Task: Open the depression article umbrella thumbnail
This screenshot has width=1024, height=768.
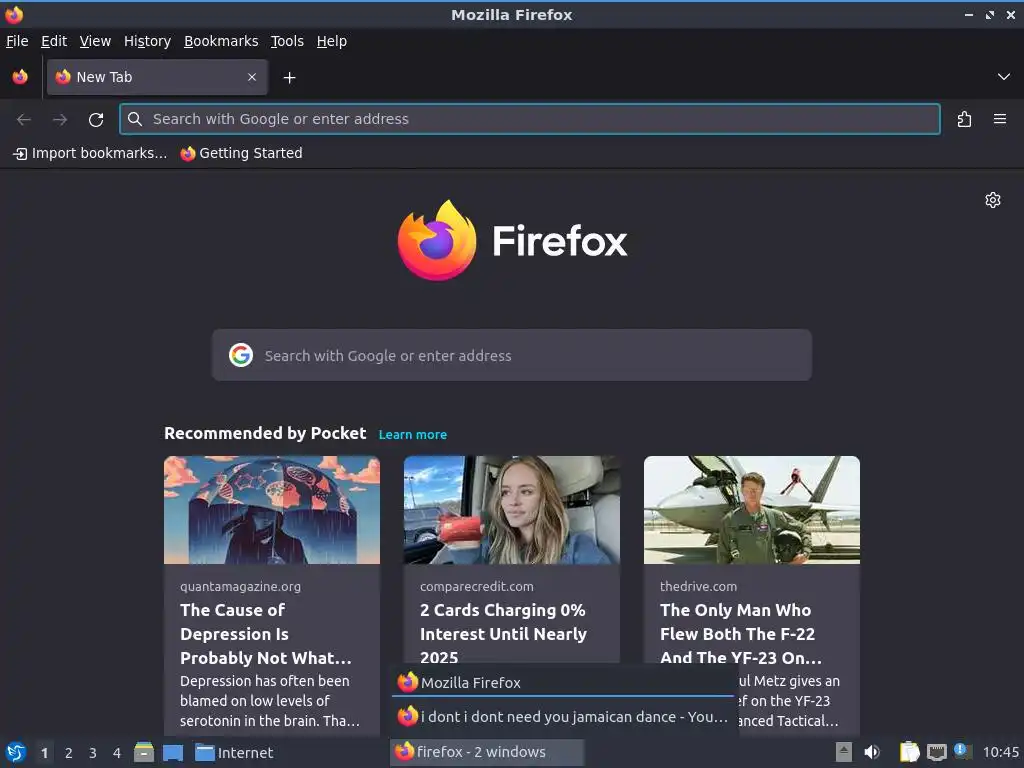Action: tap(272, 510)
